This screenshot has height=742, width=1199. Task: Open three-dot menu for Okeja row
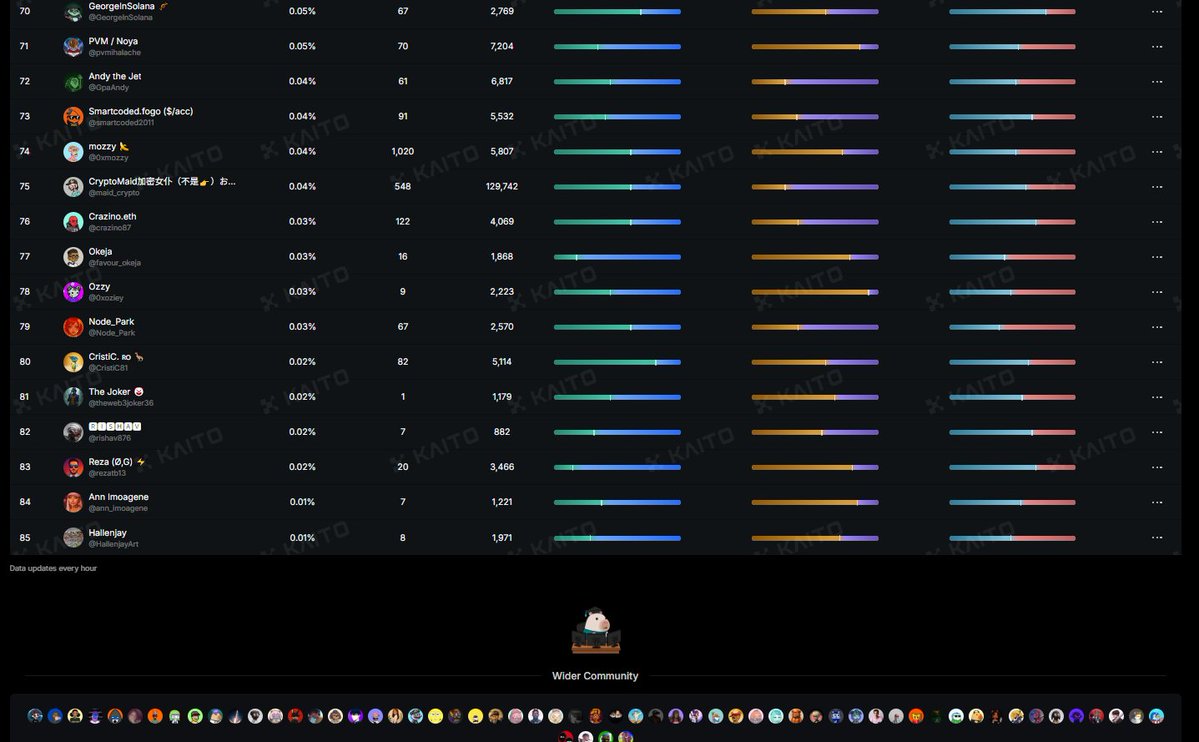click(1157, 257)
